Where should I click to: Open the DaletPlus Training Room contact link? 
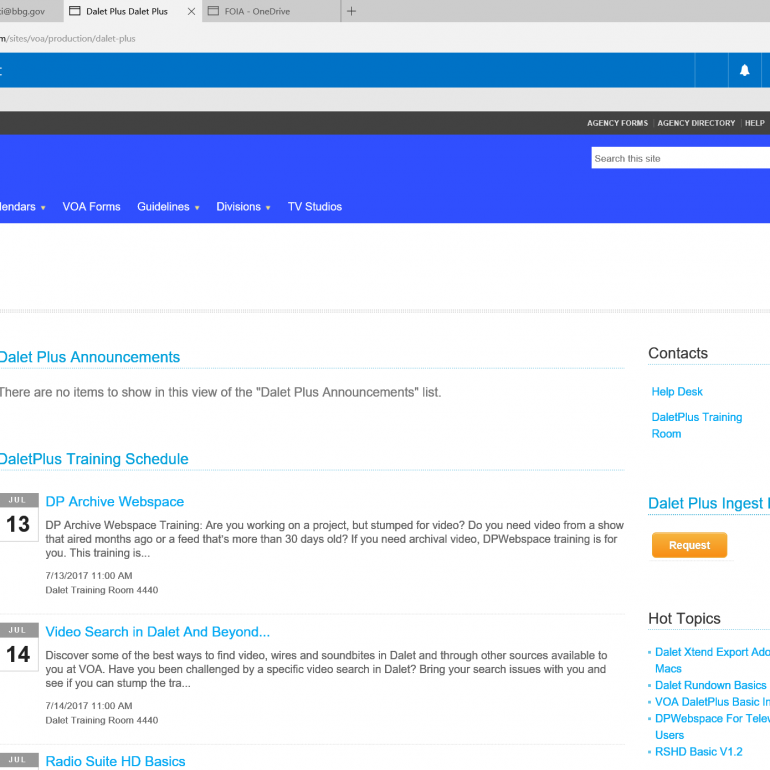(x=696, y=425)
